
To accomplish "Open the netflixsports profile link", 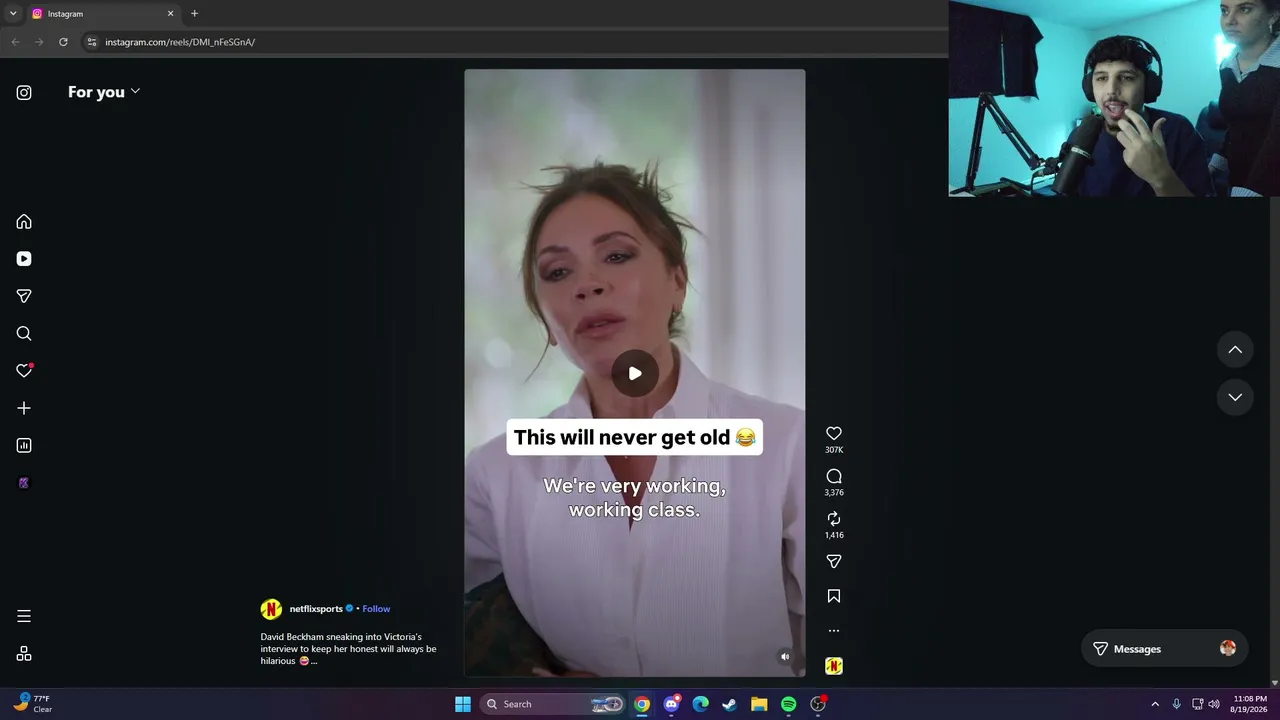I will (316, 609).
